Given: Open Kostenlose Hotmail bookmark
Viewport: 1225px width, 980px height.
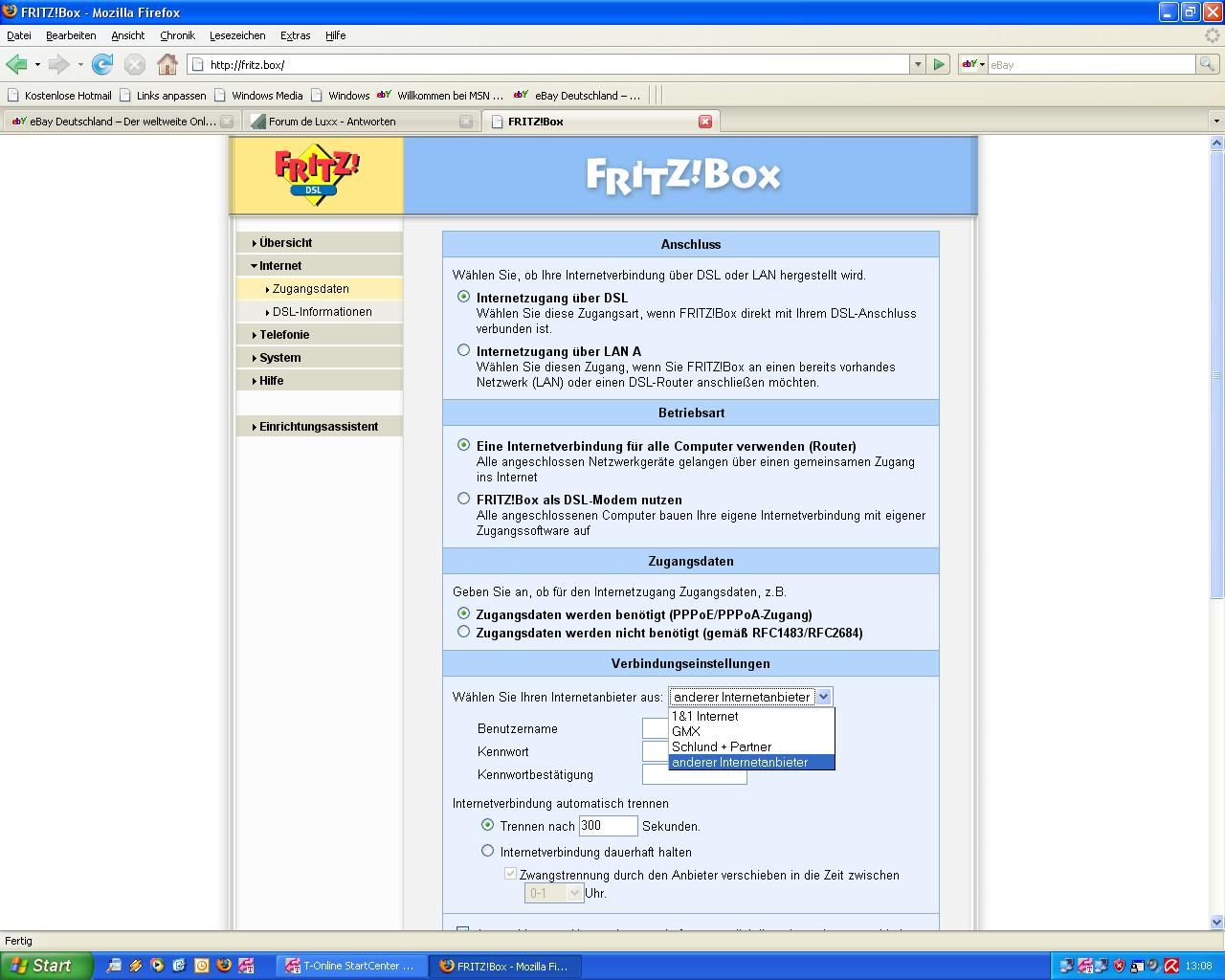Looking at the screenshot, I should click(x=59, y=96).
